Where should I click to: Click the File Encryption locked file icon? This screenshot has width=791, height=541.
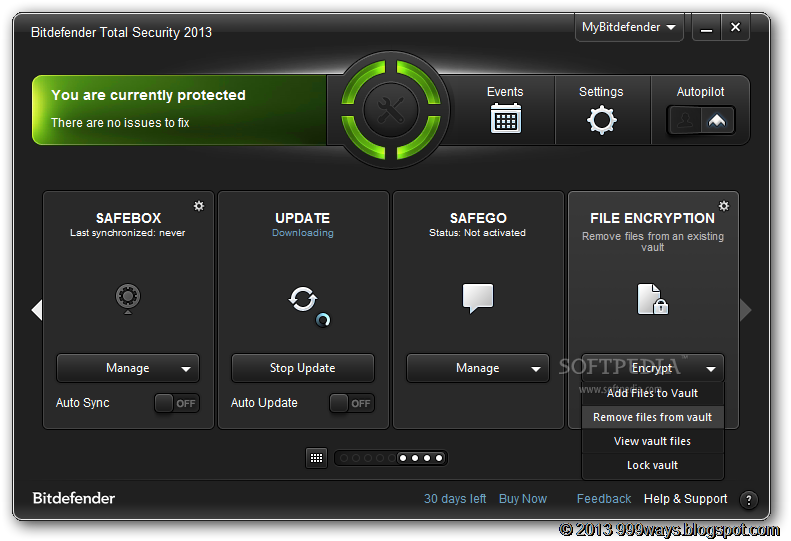653,299
